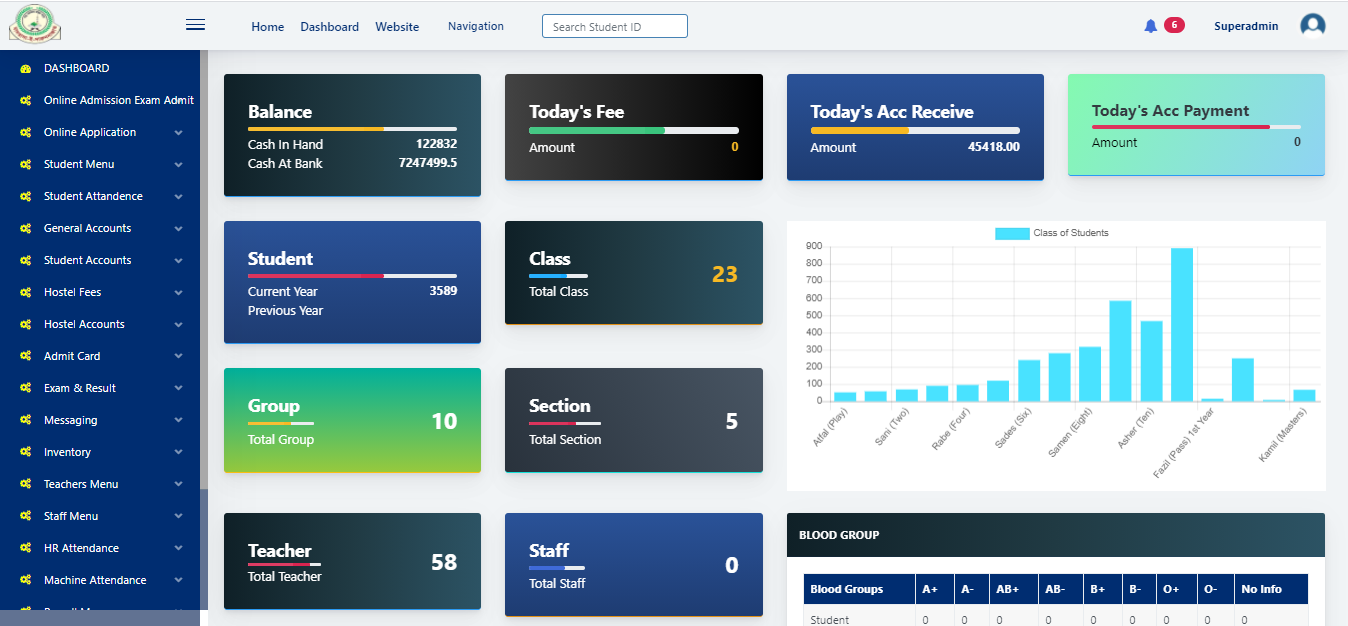Viewport: 1348px width, 626px height.
Task: Go to Home in the top bar
Action: [x=268, y=27]
